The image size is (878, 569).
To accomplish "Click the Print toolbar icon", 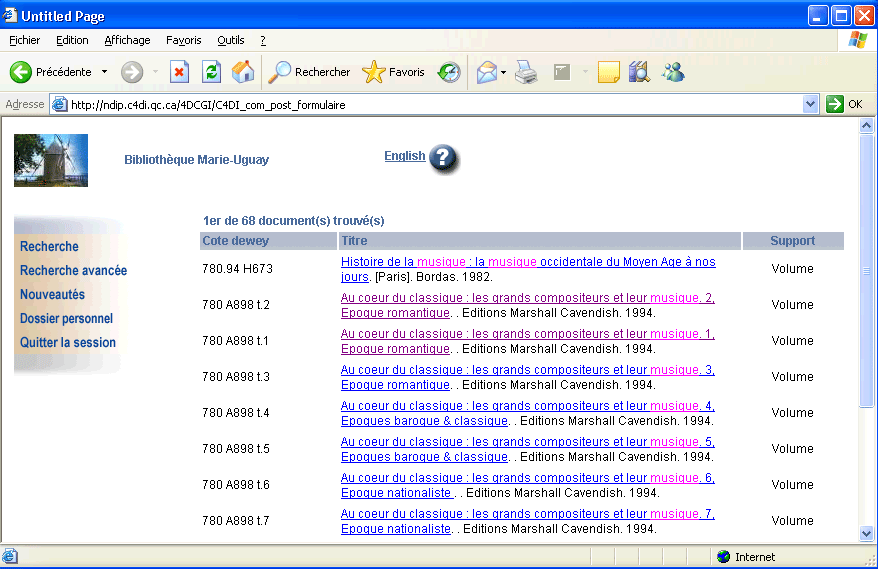I will coord(526,72).
